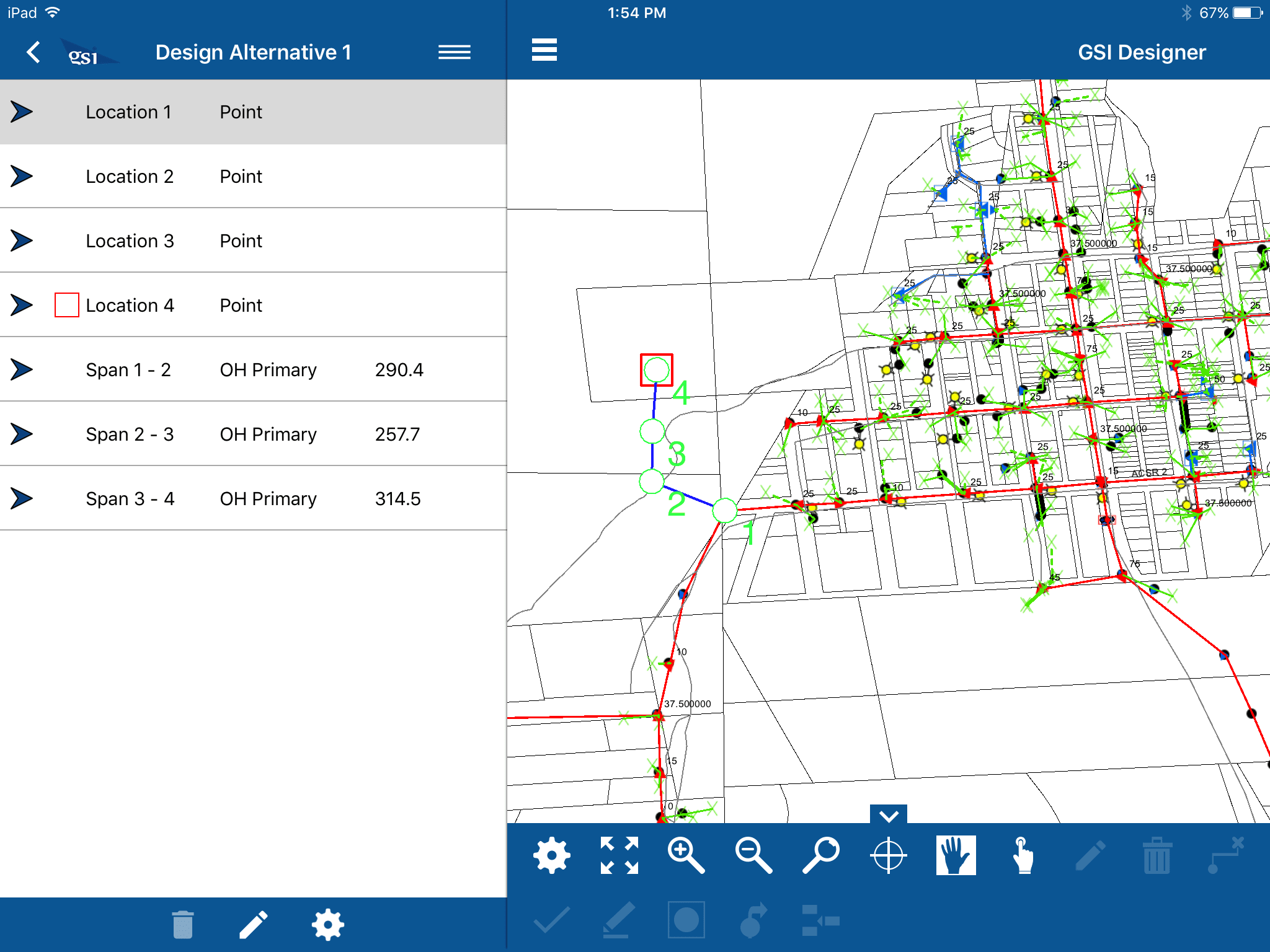This screenshot has width=1270, height=952.
Task: Collapse map toolbar with chevron down
Action: click(x=888, y=814)
